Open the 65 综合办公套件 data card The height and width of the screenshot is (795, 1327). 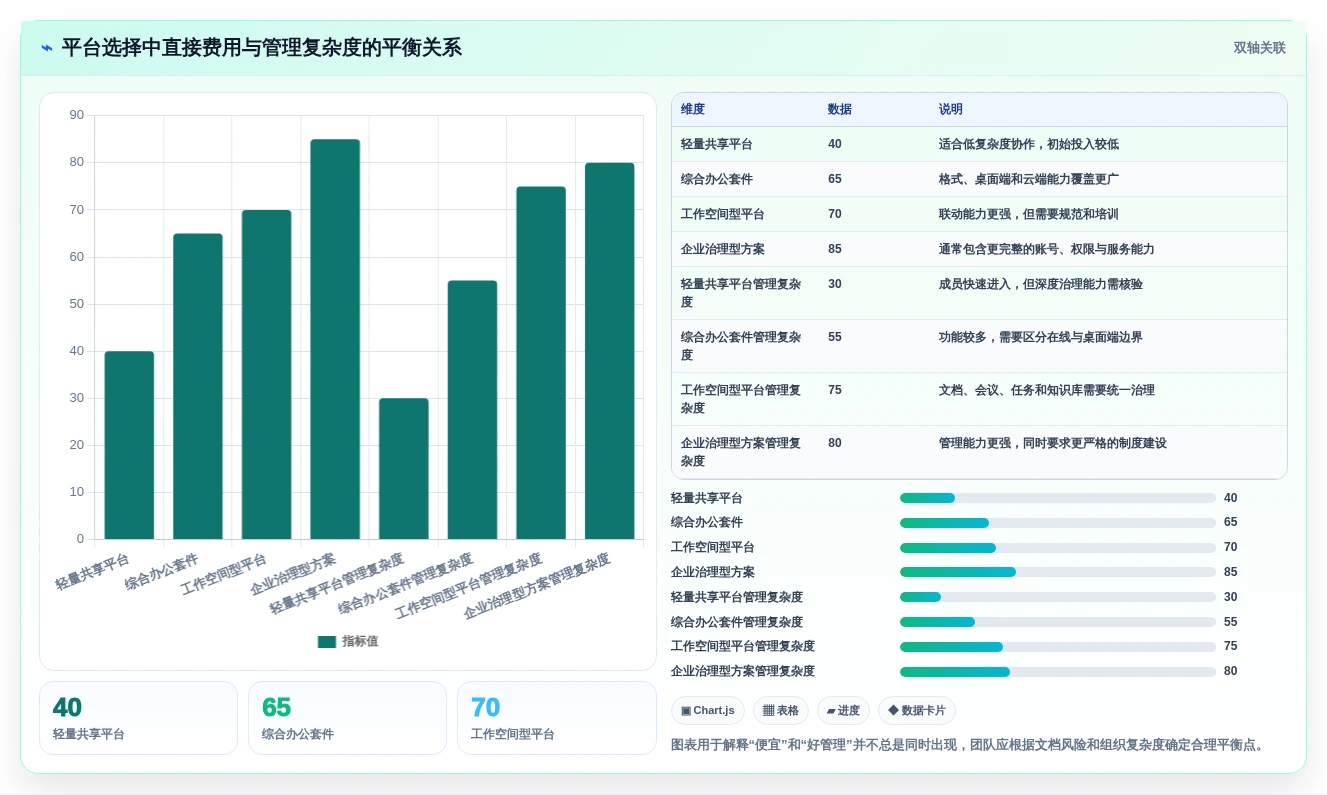[x=347, y=718]
